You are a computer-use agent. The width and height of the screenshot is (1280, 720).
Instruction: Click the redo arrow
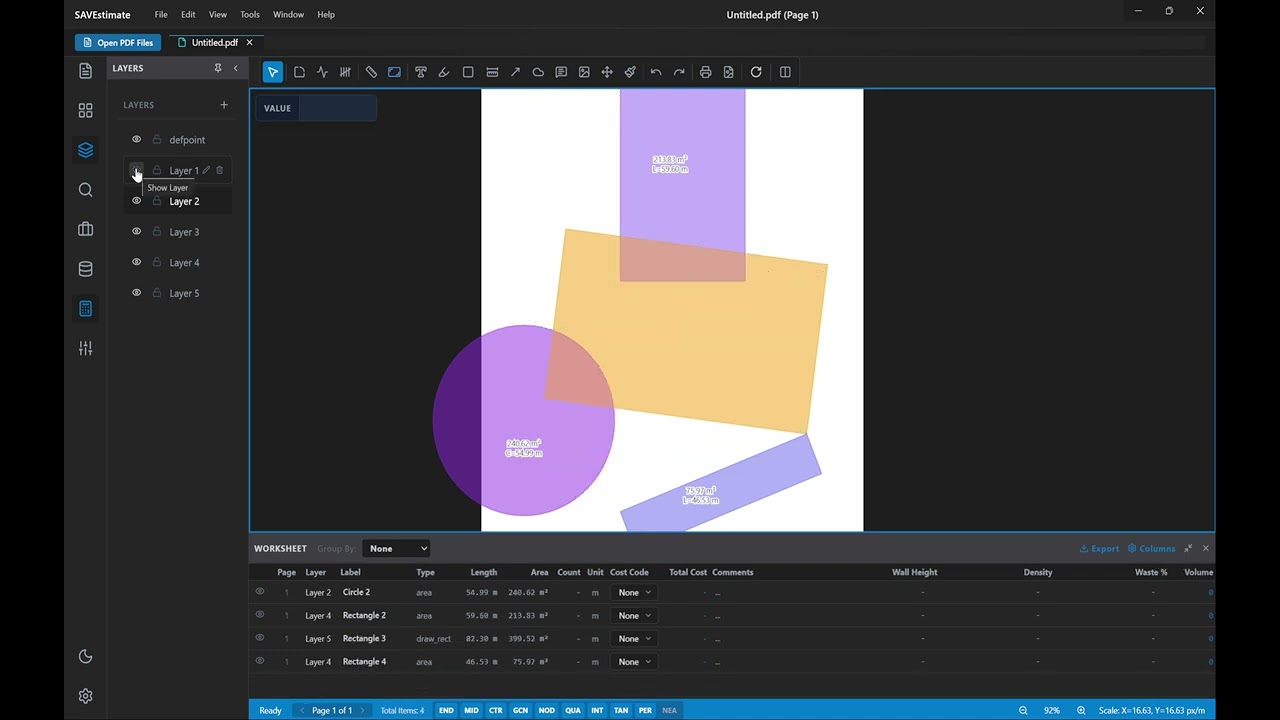tap(679, 72)
